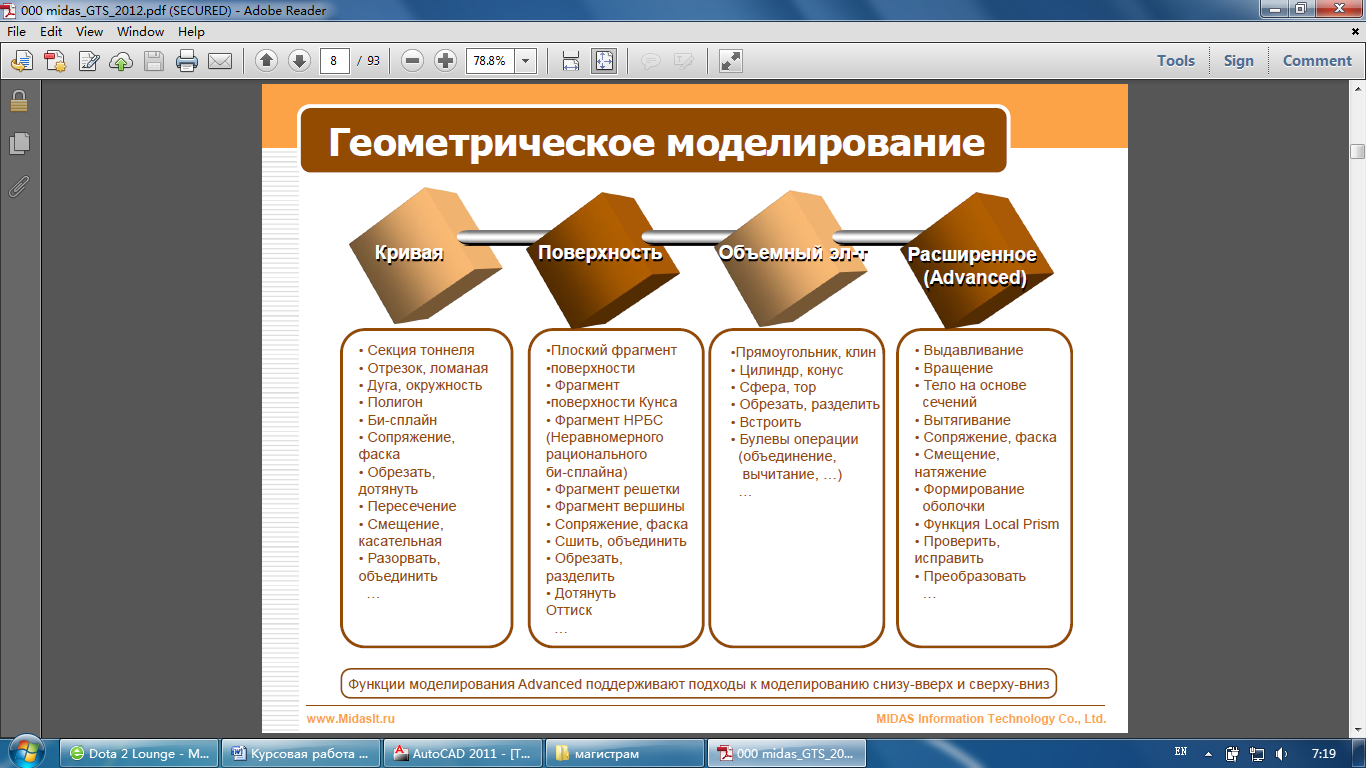Viewport: 1366px width, 768px height.
Task: Open the attachments paperclip panel icon
Action: (19, 186)
